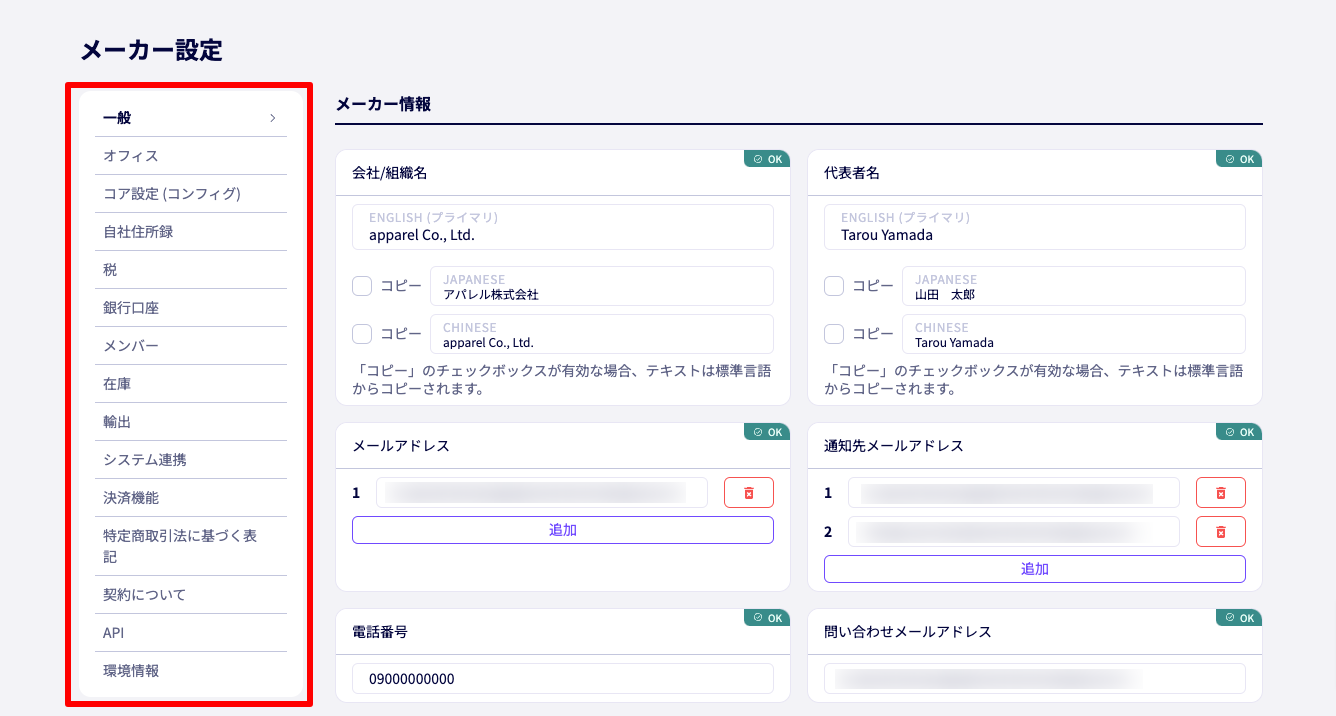This screenshot has width=1336, height=716.
Task: Open API settings section
Action: pyautogui.click(x=191, y=633)
